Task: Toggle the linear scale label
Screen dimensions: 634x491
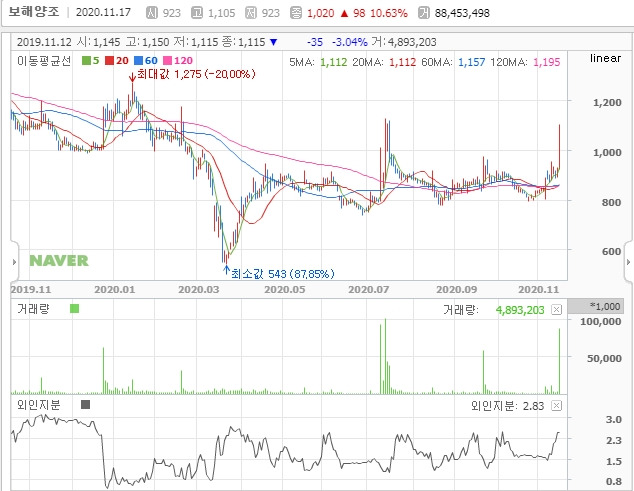Action: 605,58
